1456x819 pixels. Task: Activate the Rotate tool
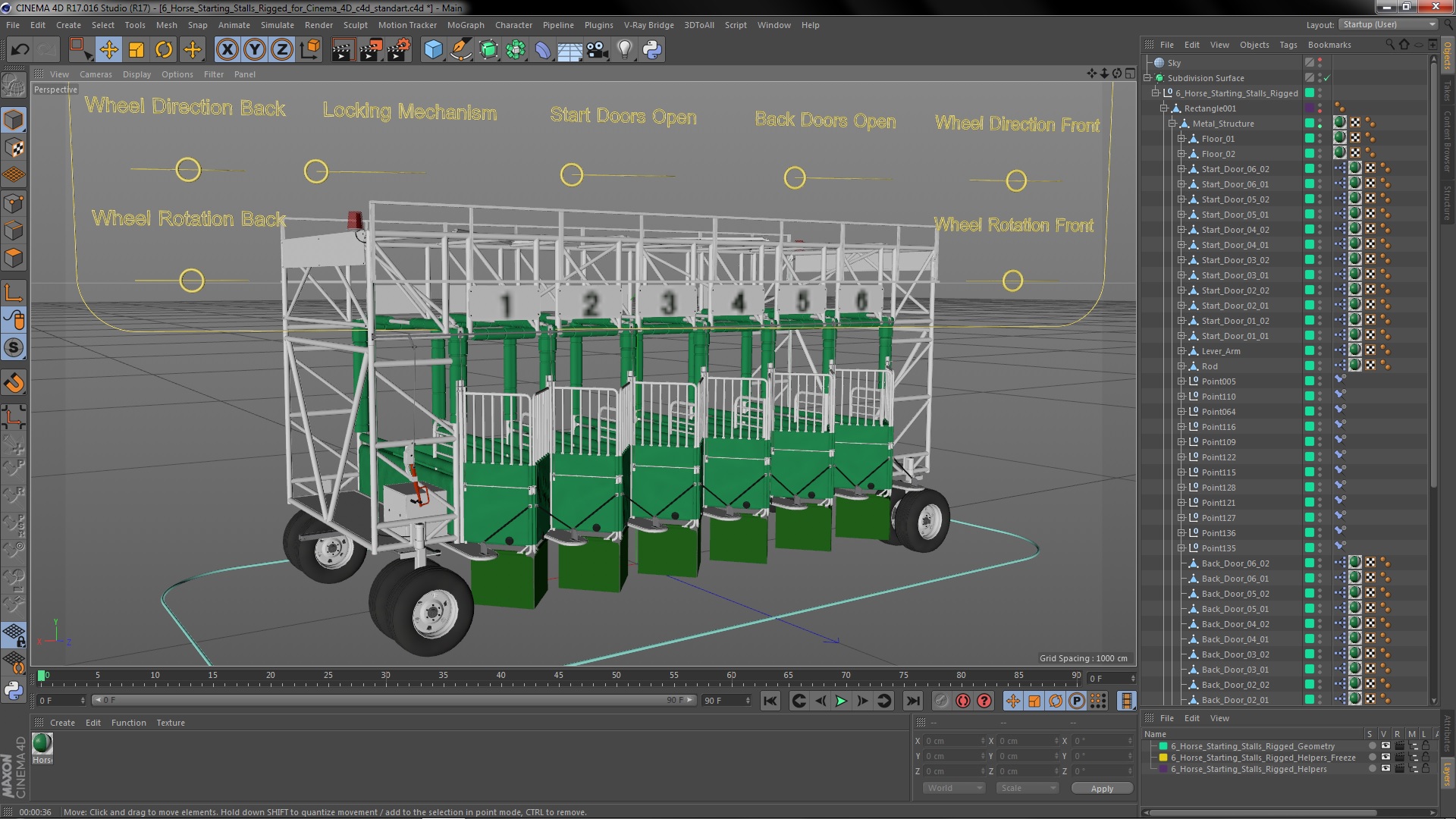[164, 50]
